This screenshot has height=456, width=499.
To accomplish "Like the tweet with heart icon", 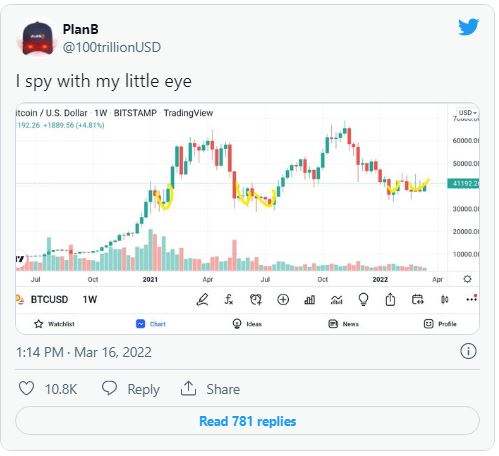I will [x=26, y=389].
